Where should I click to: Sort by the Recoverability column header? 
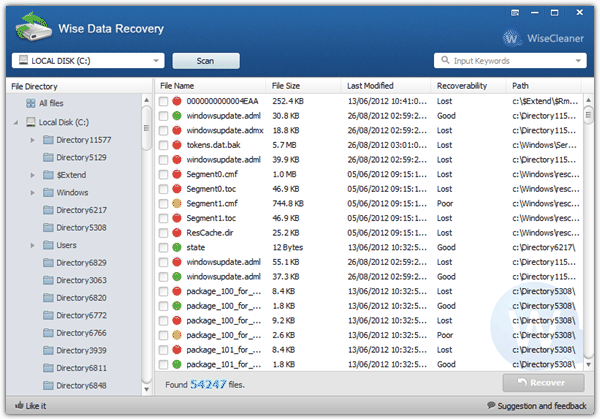pos(469,86)
